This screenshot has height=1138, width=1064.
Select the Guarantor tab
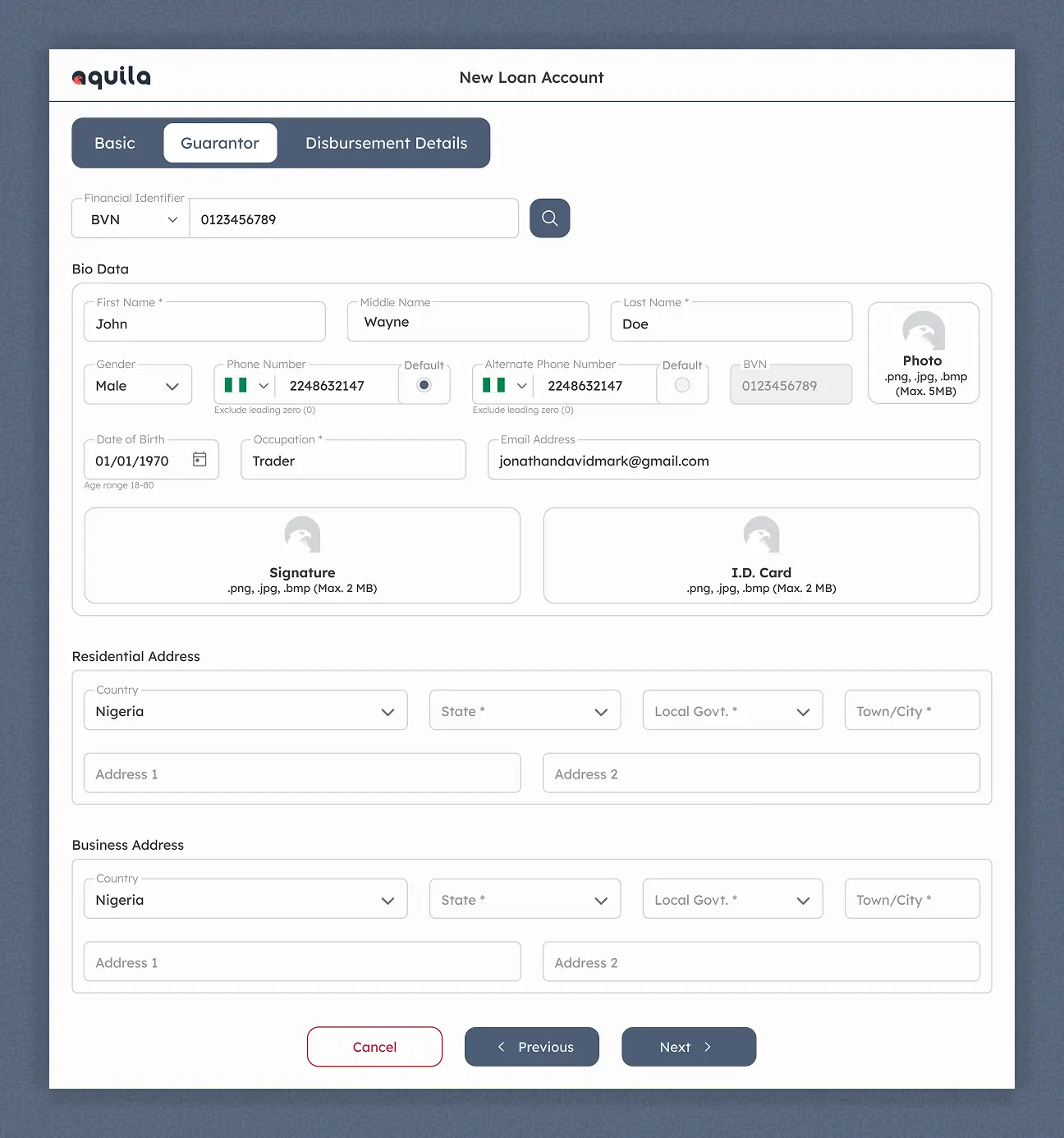[x=220, y=143]
